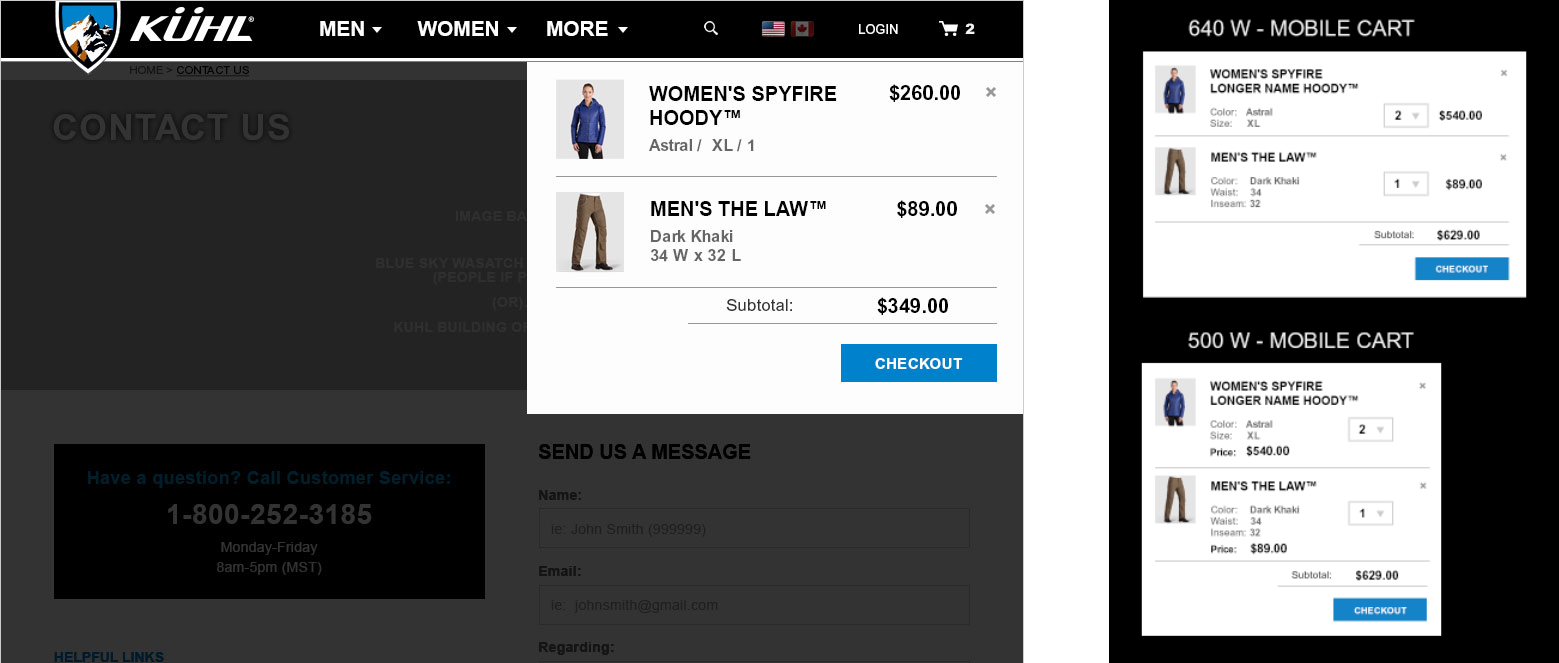This screenshot has width=1559, height=663.
Task: Remove Spyfire hoody in the 640 W mobile cart
Action: click(x=1504, y=73)
